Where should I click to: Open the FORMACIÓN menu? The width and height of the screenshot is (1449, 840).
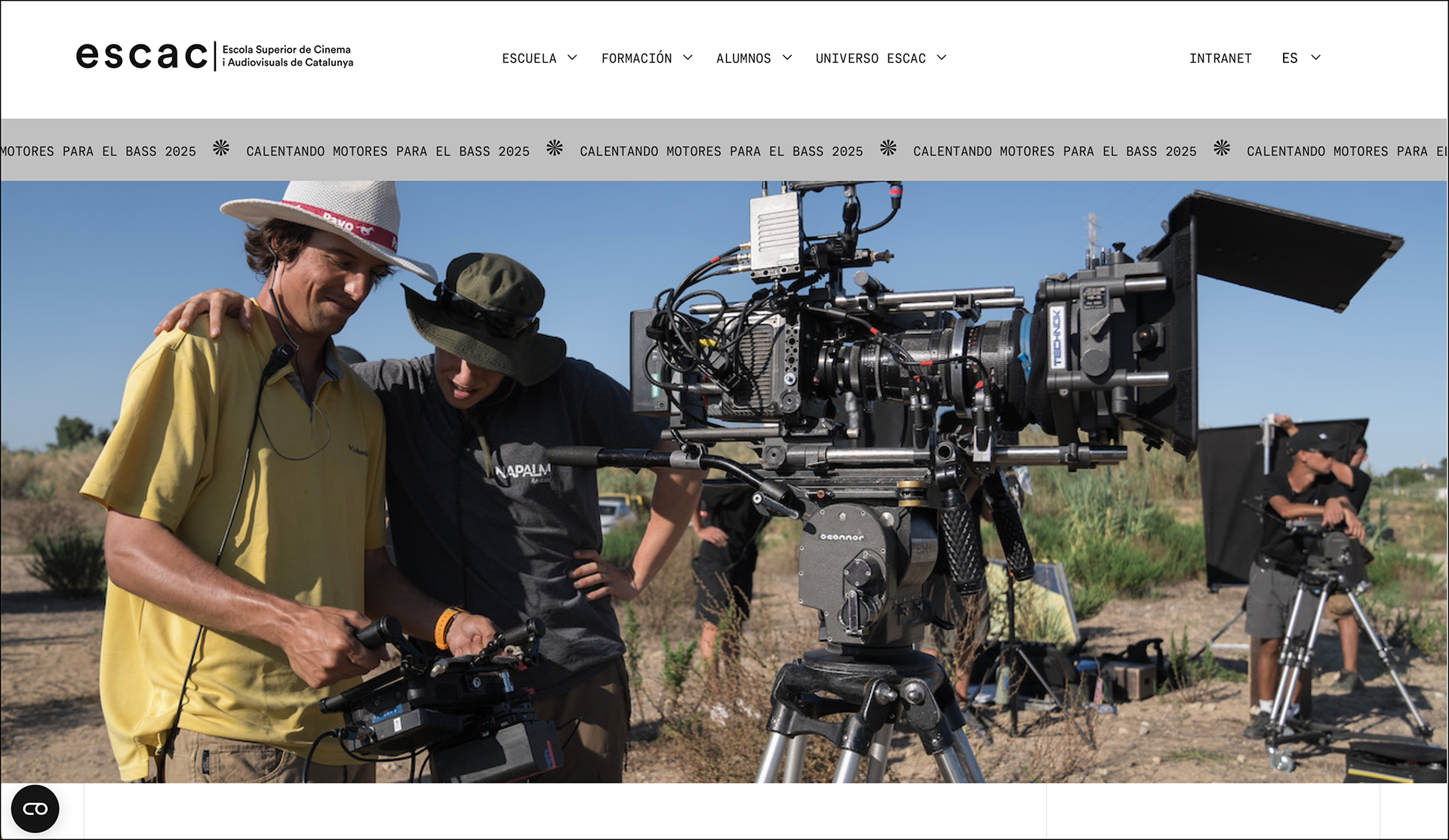(x=636, y=58)
